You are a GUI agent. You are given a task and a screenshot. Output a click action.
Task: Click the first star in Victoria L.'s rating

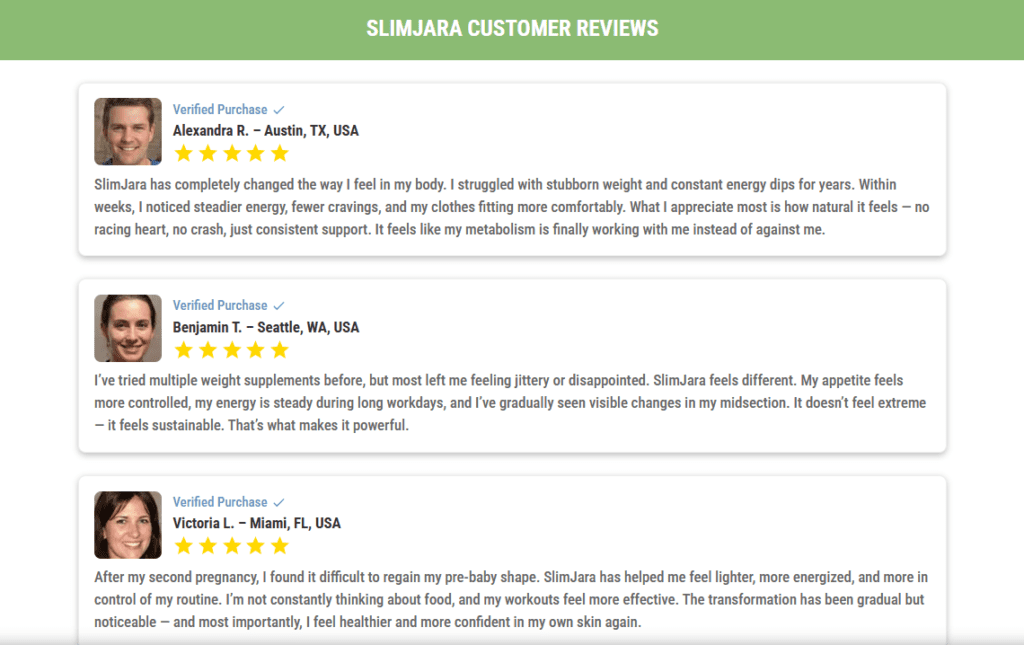coord(184,546)
